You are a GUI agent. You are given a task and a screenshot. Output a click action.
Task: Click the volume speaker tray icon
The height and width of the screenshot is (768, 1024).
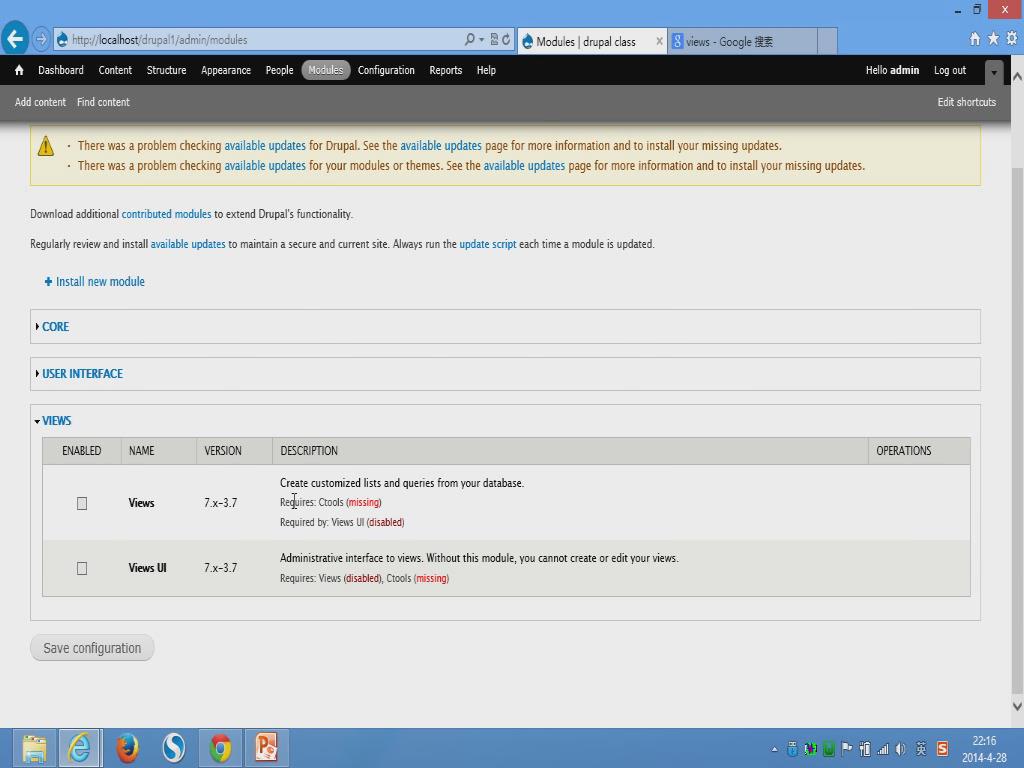901,749
